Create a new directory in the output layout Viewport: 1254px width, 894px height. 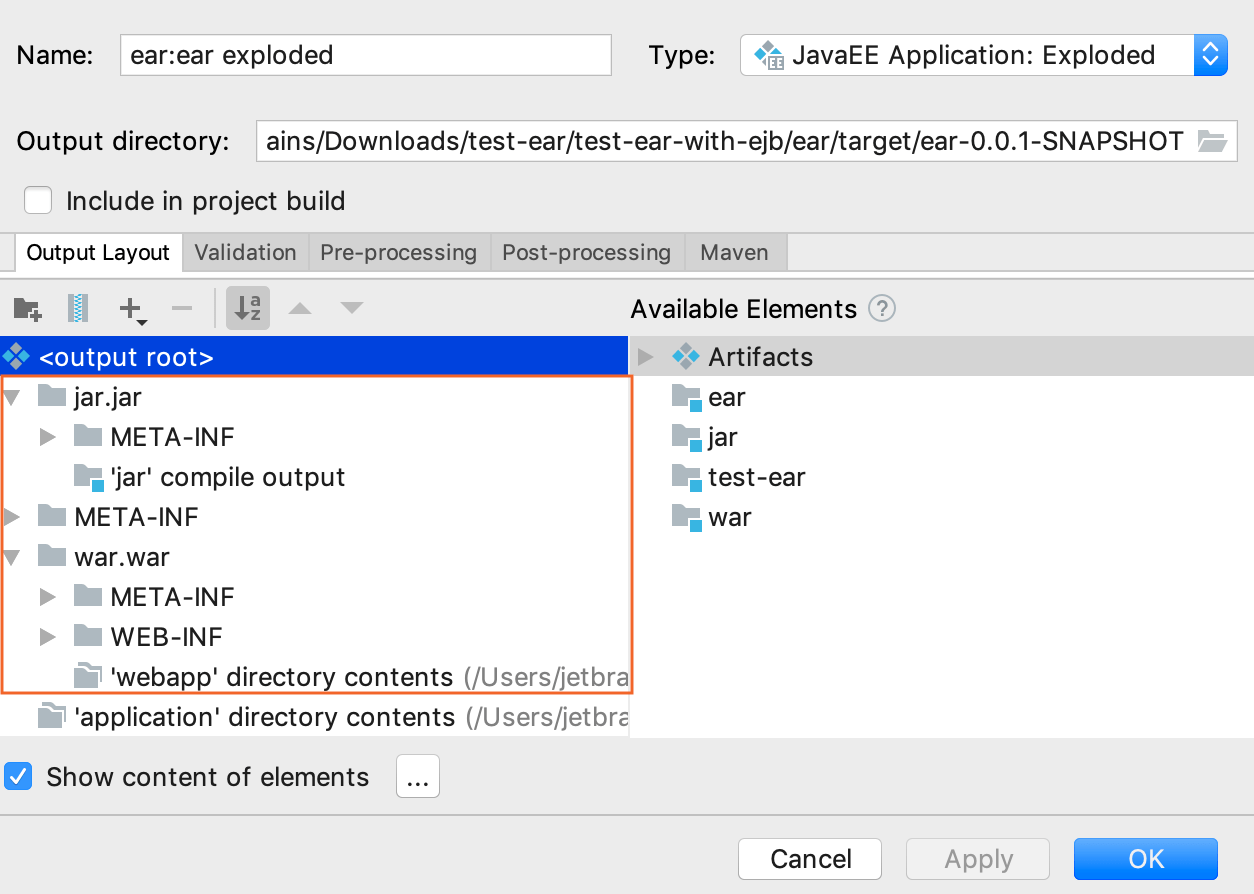tap(27, 308)
